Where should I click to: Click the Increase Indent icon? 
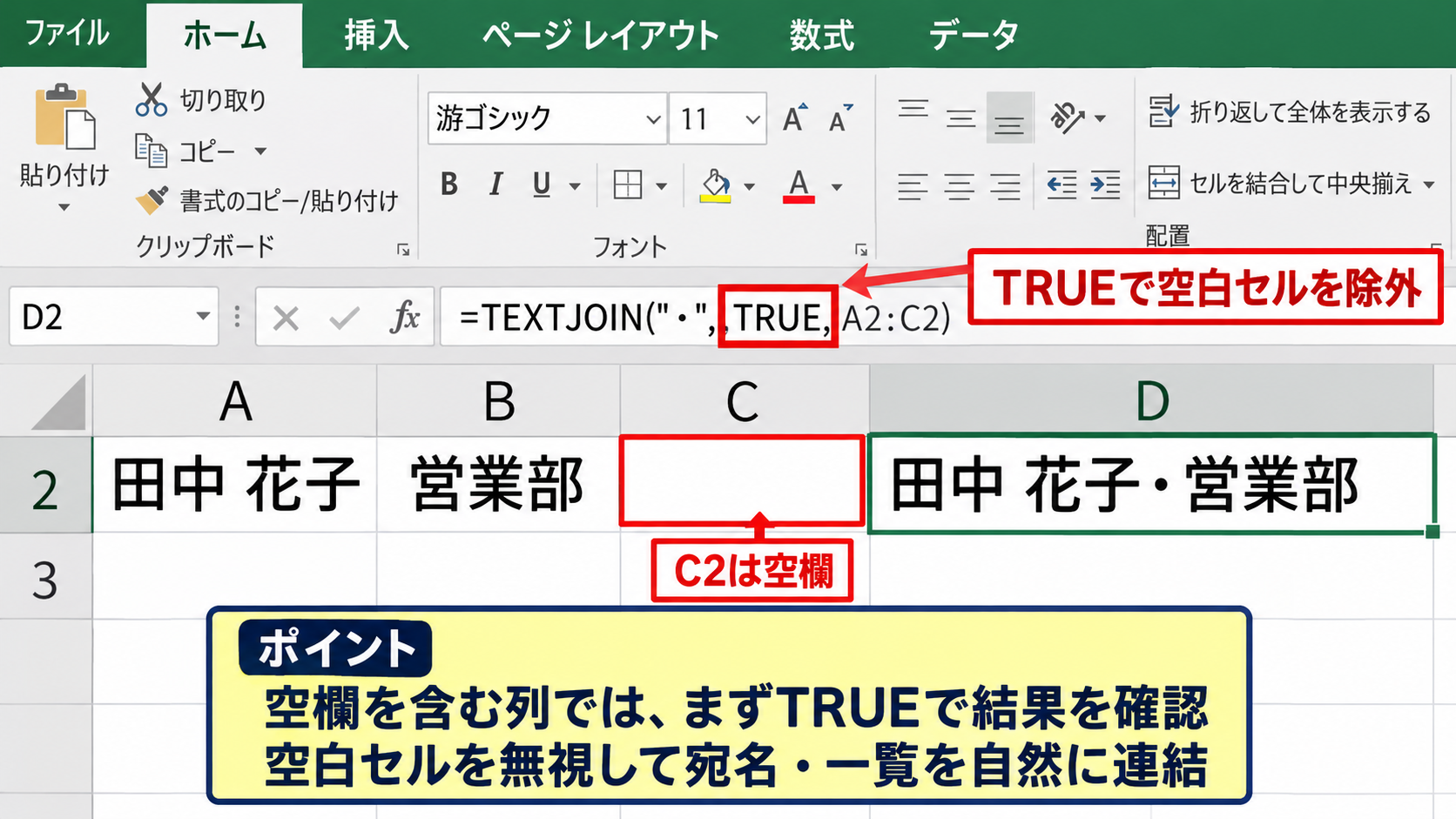click(1106, 185)
